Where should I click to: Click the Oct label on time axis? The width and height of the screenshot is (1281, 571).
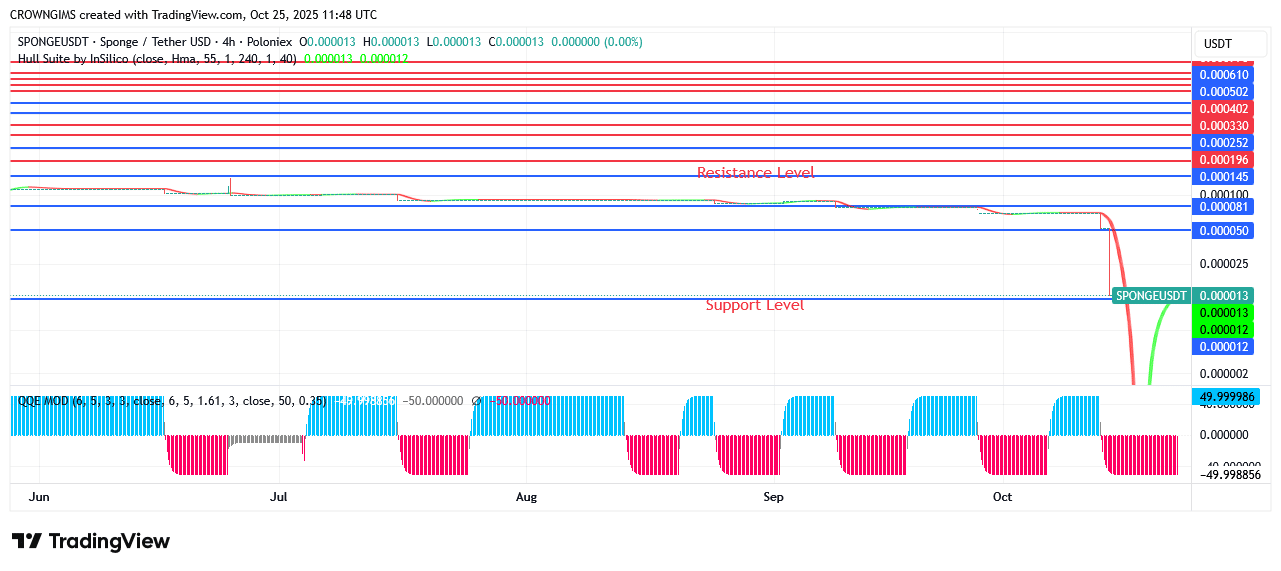(x=1002, y=497)
